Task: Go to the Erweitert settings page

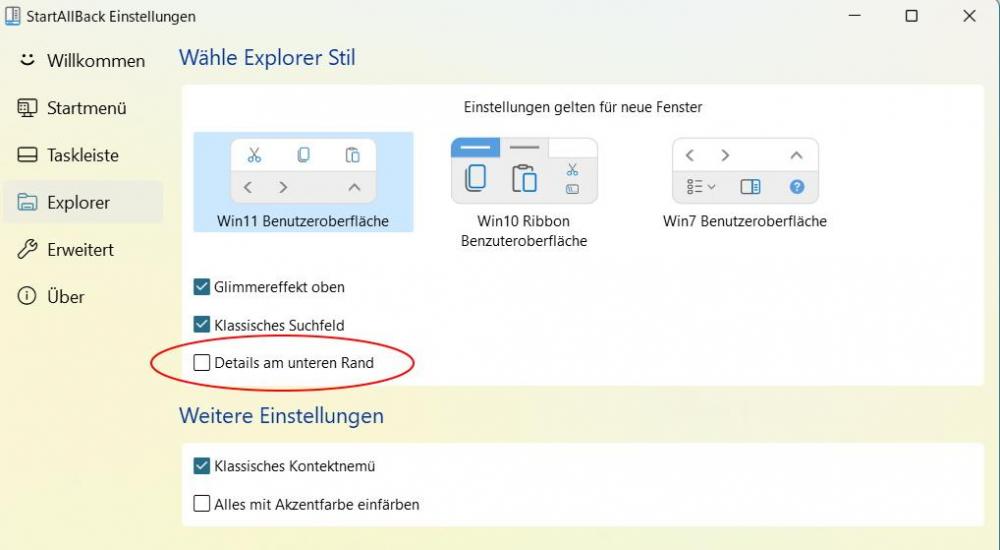Action: [x=80, y=250]
